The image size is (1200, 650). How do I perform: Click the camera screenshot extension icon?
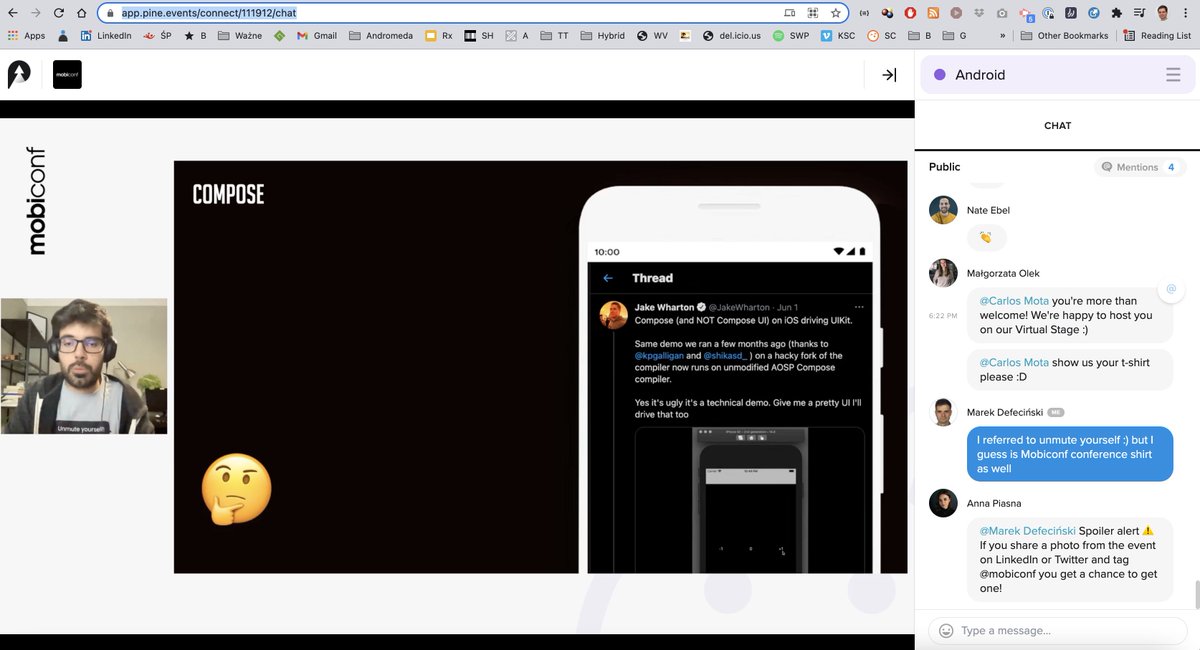point(1002,13)
